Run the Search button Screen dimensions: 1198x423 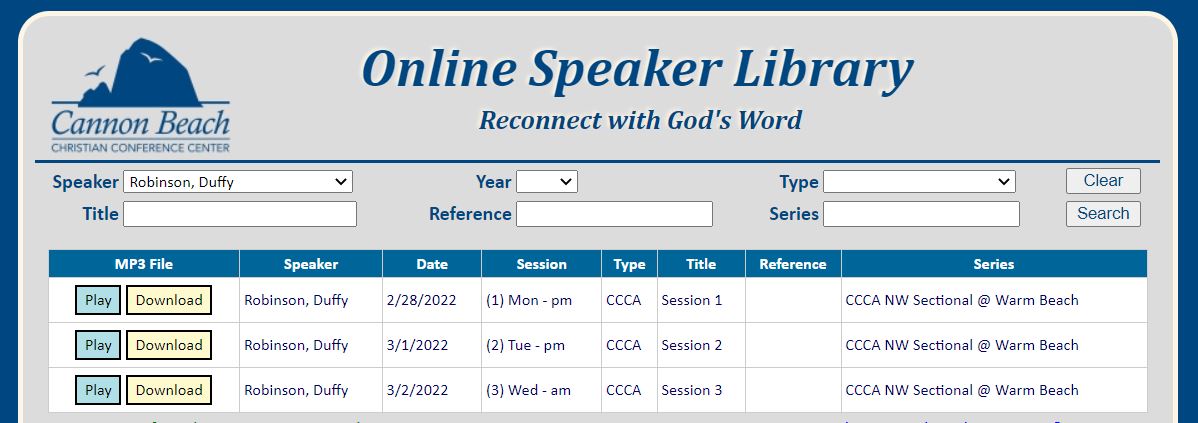click(x=1103, y=214)
